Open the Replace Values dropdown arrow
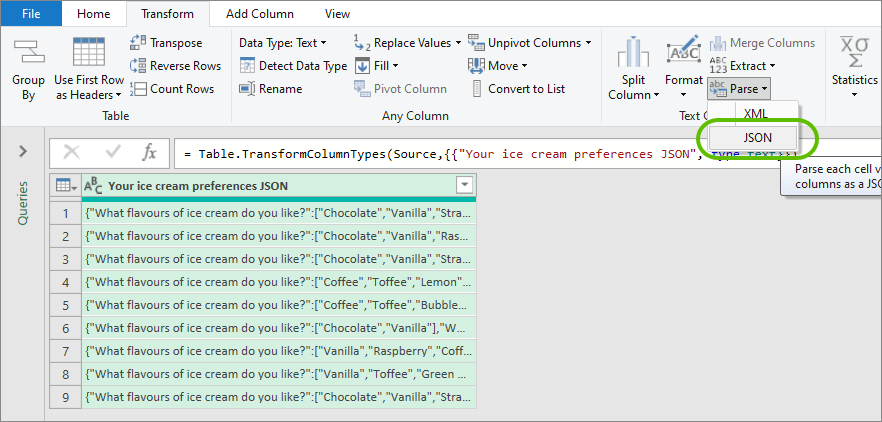The width and height of the screenshot is (882, 422). [x=458, y=43]
